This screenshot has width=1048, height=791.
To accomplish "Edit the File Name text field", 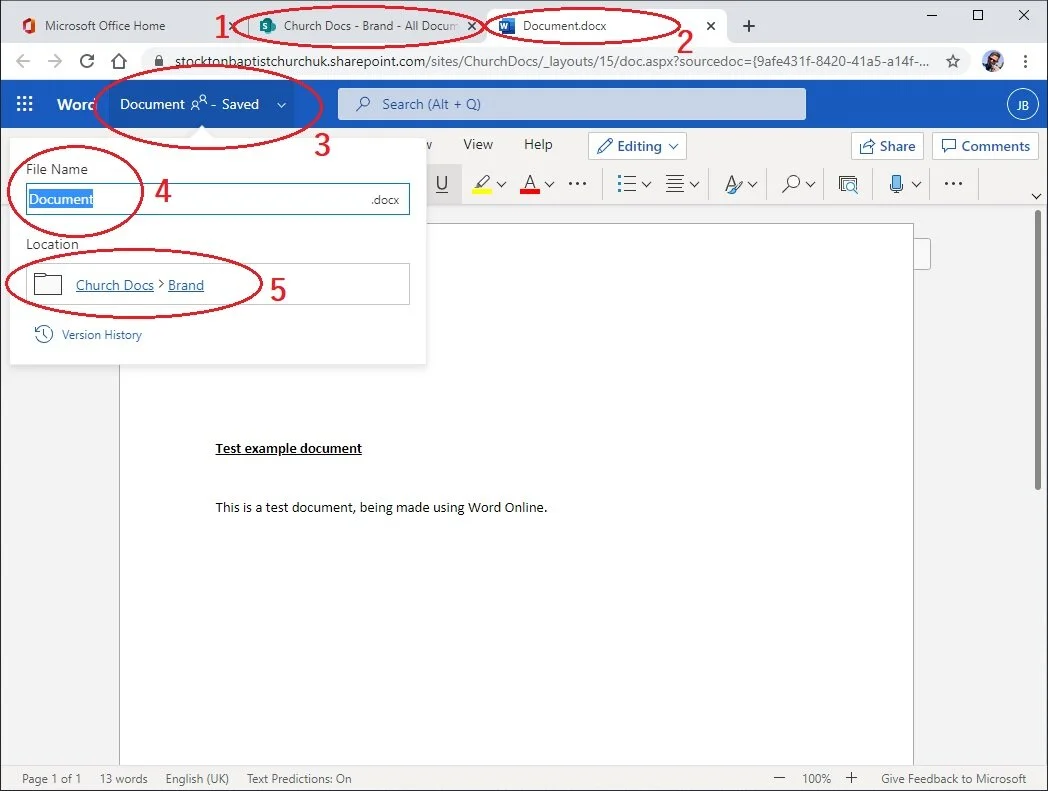I will pos(218,199).
